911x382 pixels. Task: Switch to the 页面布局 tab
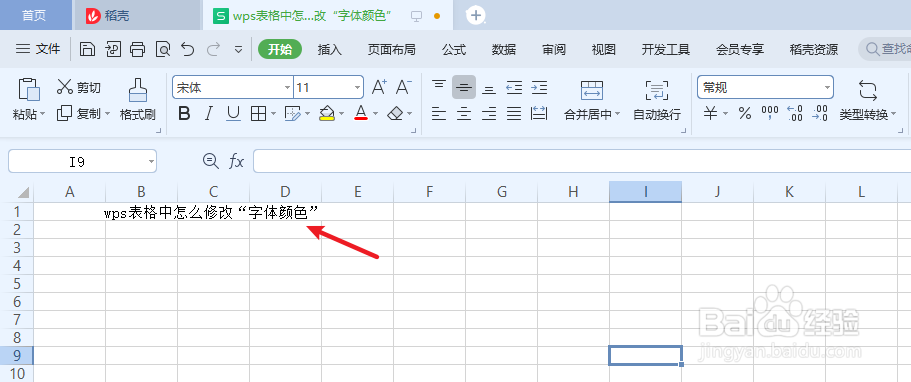[392, 49]
